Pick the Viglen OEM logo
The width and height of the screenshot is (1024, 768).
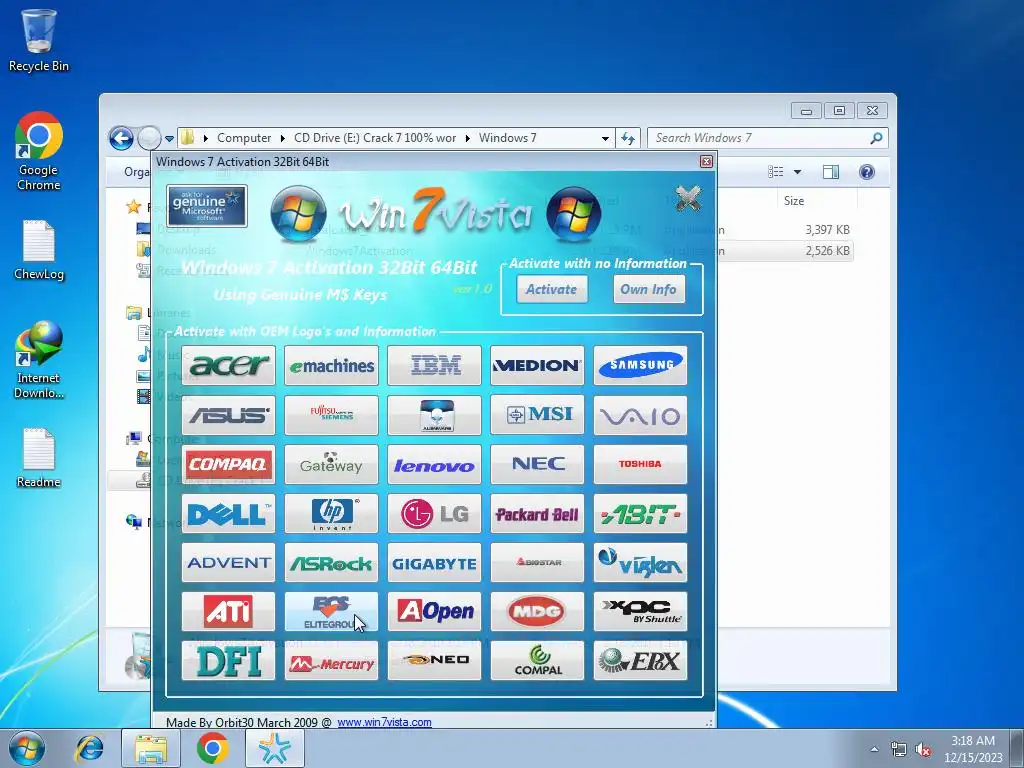641,563
